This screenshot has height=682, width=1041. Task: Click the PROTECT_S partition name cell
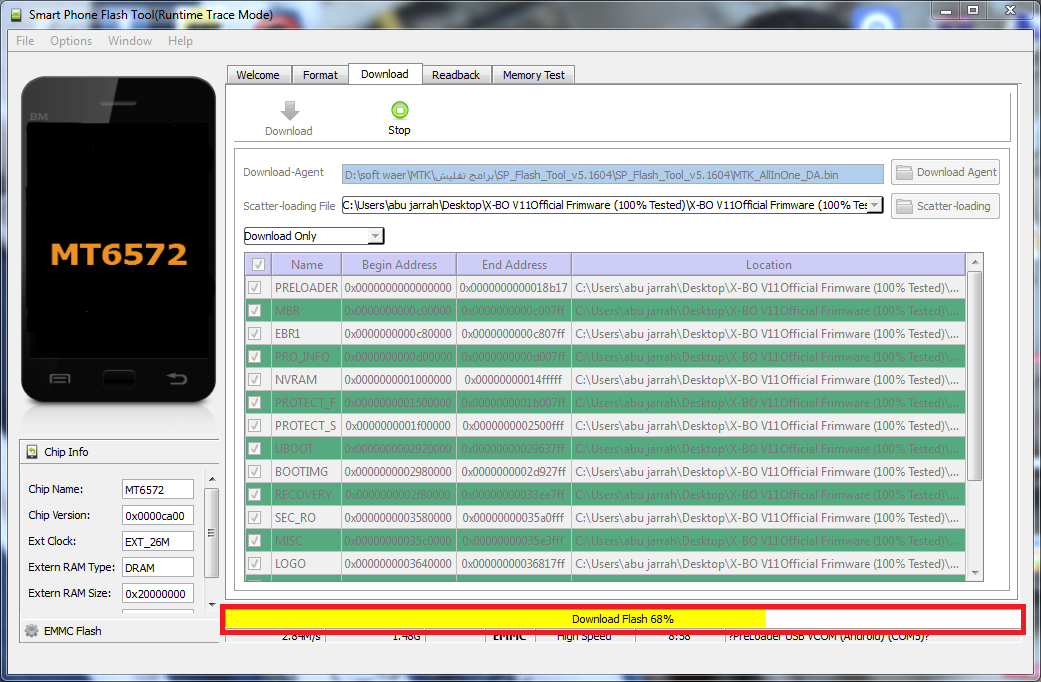306,426
